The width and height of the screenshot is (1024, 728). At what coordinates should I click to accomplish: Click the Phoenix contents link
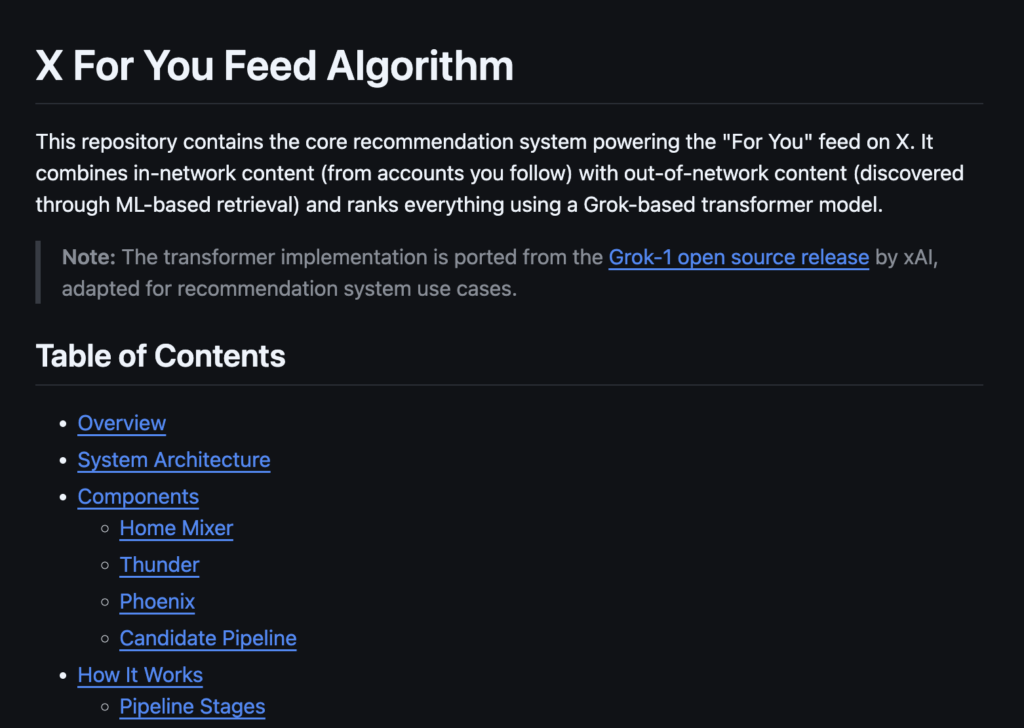pyautogui.click(x=157, y=602)
